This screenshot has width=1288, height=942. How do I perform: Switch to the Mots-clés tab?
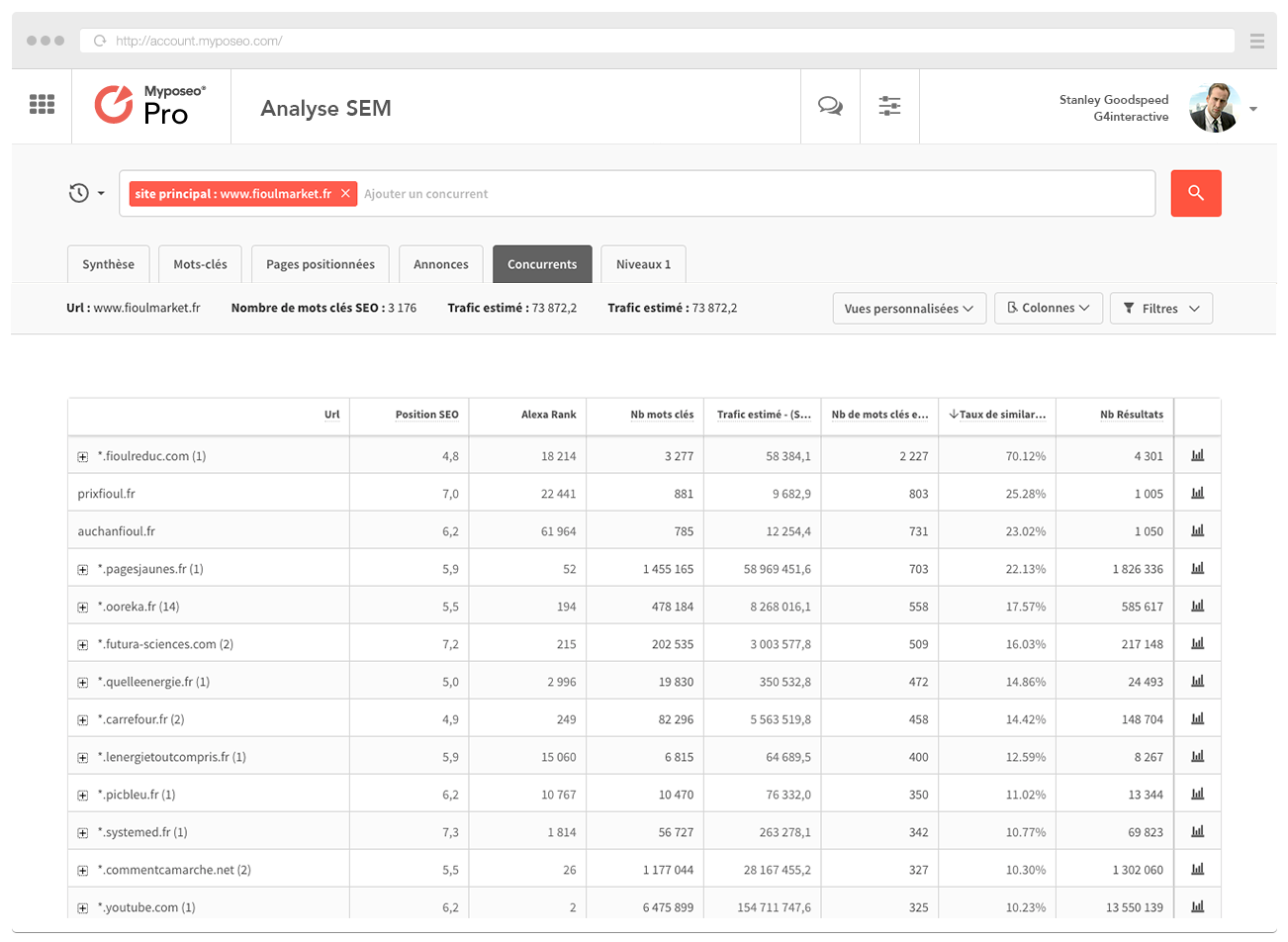(x=200, y=264)
